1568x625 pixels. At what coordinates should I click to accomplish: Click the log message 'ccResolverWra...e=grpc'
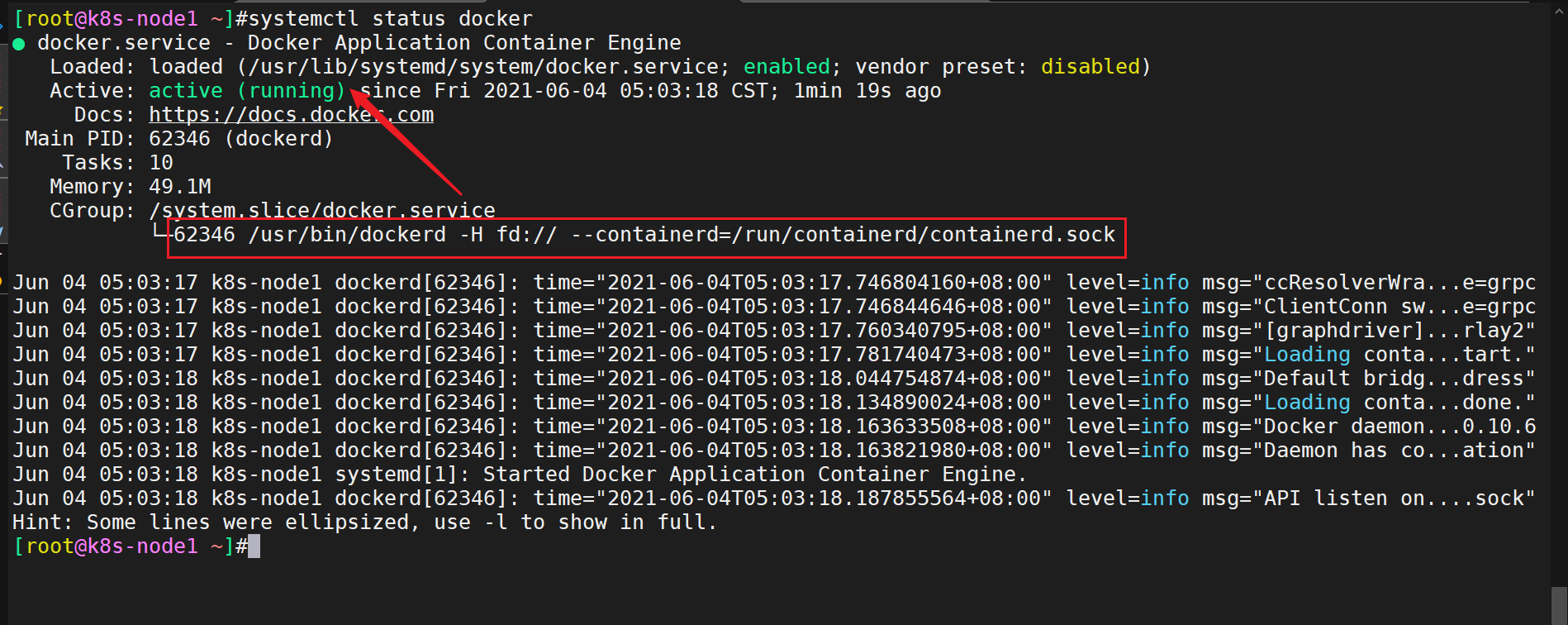click(x=1399, y=282)
